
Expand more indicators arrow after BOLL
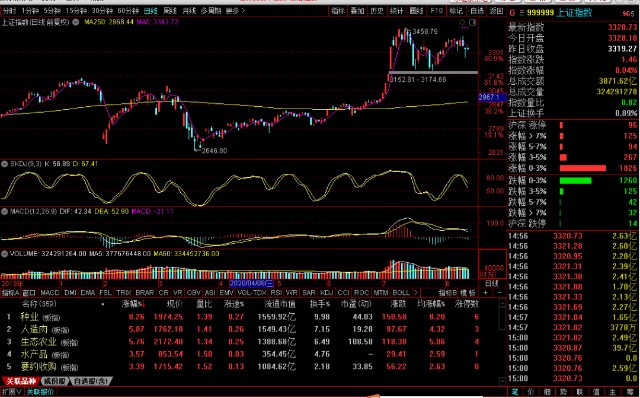coord(416,293)
